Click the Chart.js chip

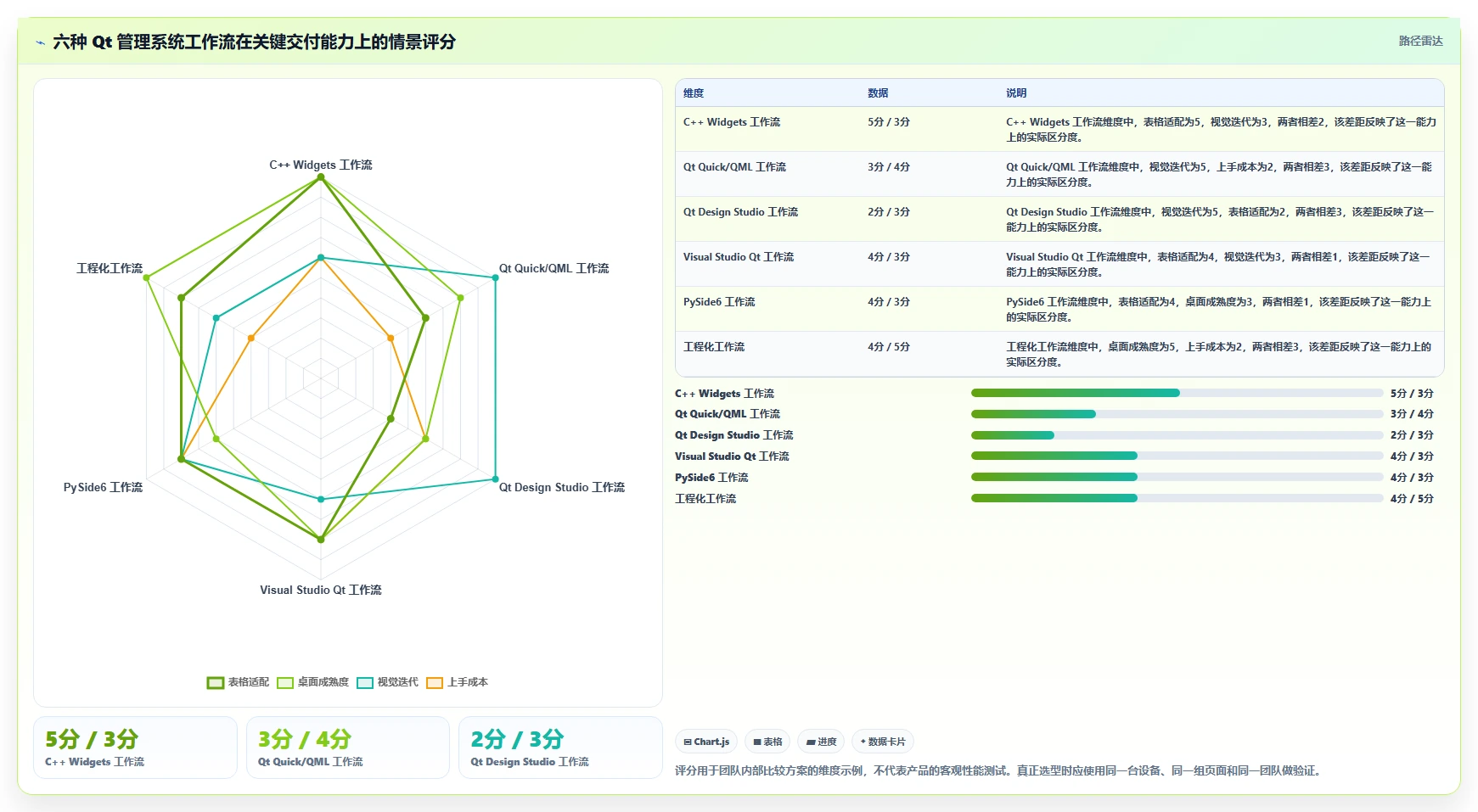[x=706, y=742]
